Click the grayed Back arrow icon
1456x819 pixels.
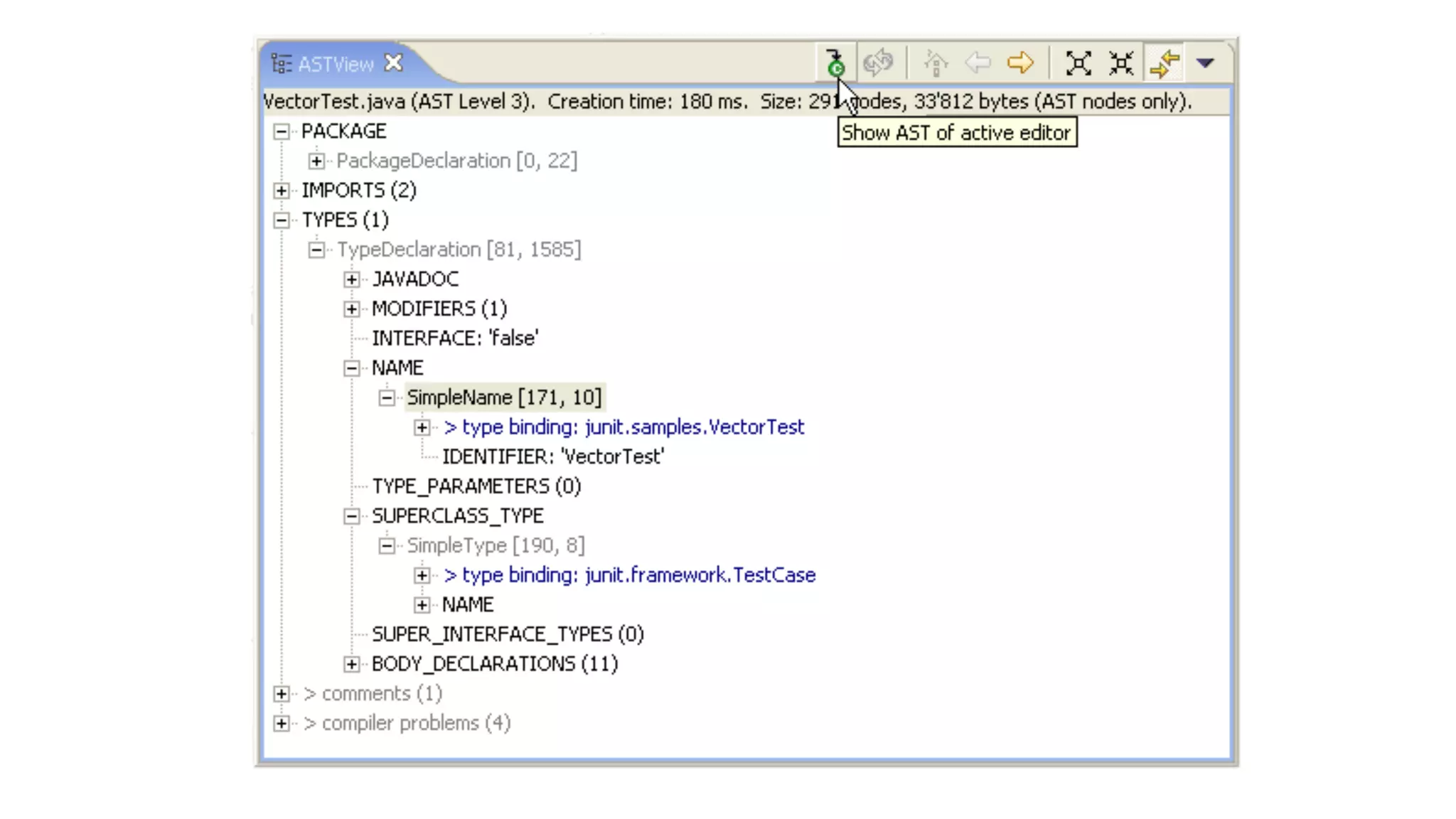[978, 63]
